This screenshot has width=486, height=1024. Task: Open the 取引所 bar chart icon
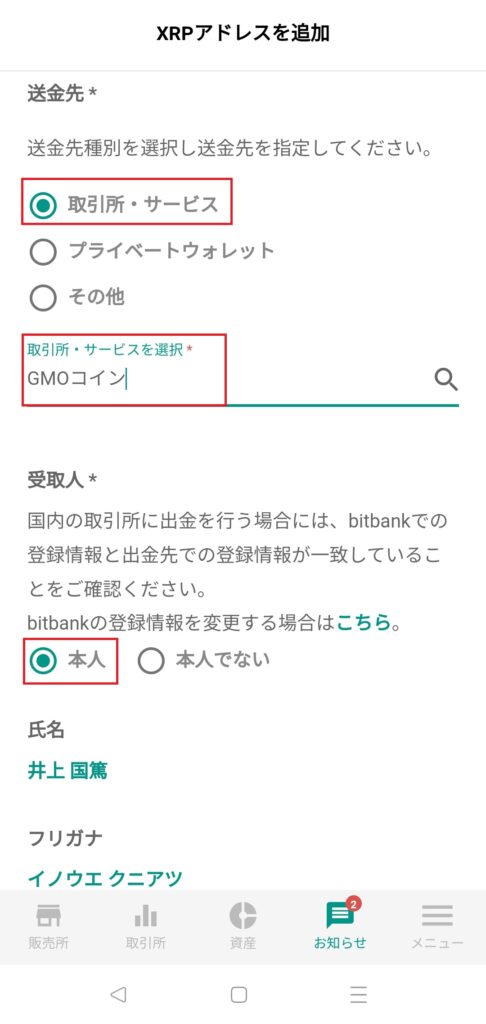pos(145,916)
